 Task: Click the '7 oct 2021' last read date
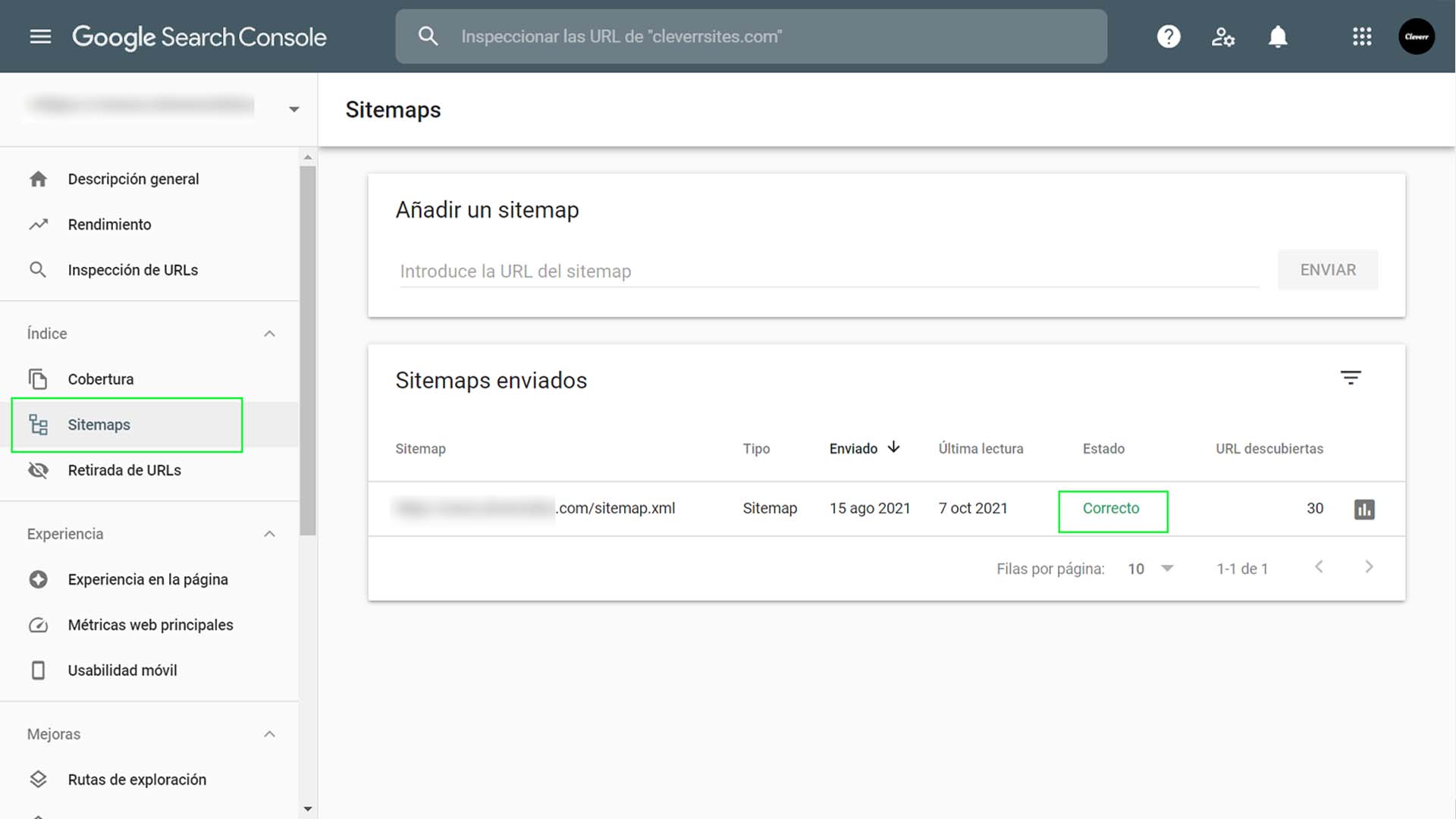pos(973,508)
